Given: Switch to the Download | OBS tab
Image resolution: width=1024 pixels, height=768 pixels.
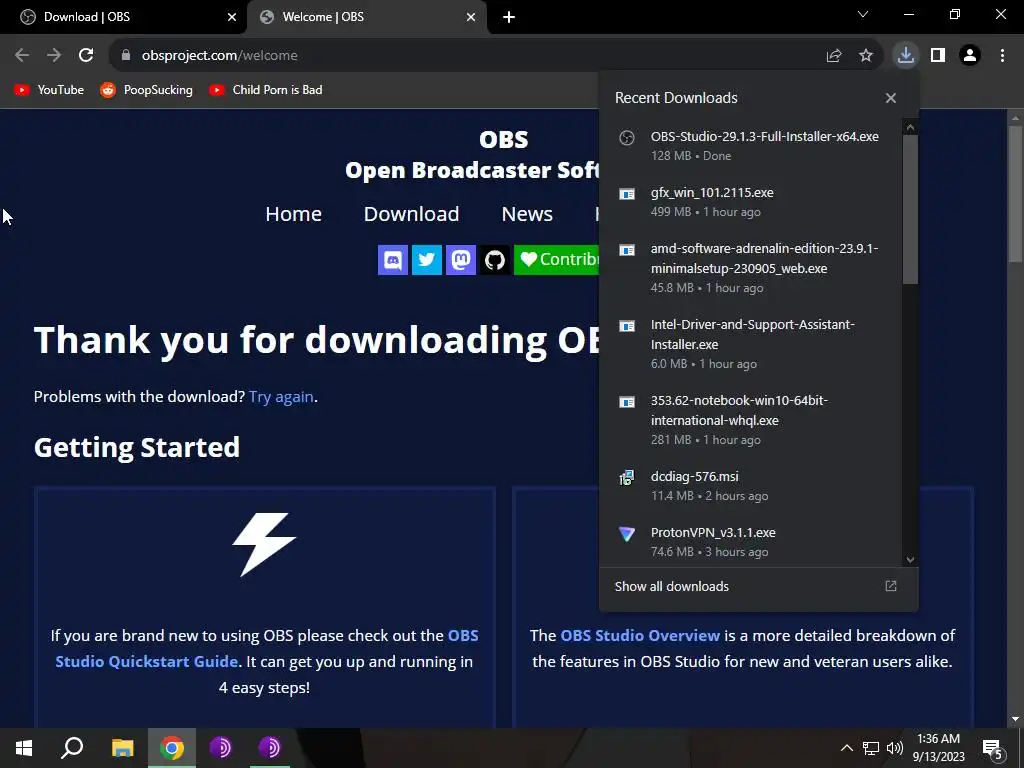Looking at the screenshot, I should tap(123, 17).
